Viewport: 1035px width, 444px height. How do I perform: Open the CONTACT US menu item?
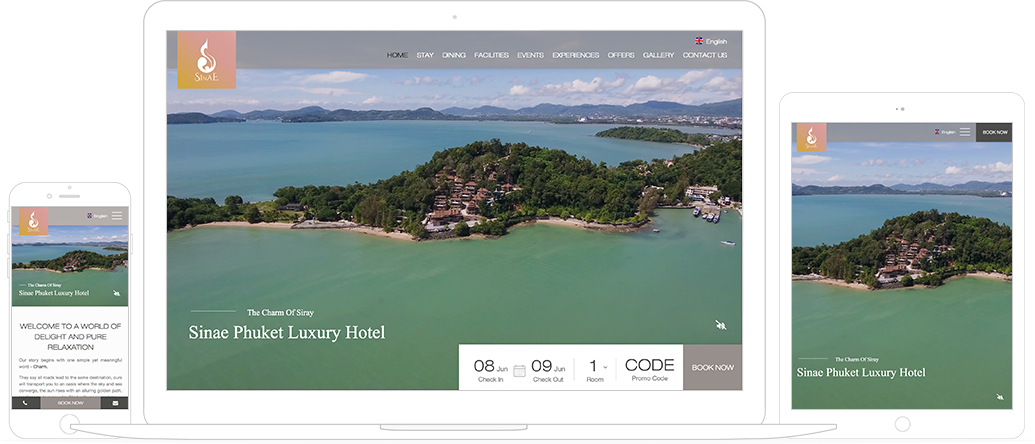coord(705,55)
